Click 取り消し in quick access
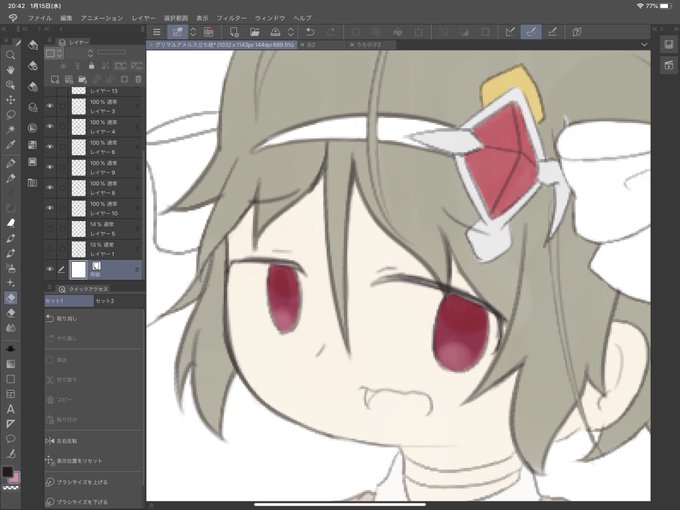 (66, 319)
